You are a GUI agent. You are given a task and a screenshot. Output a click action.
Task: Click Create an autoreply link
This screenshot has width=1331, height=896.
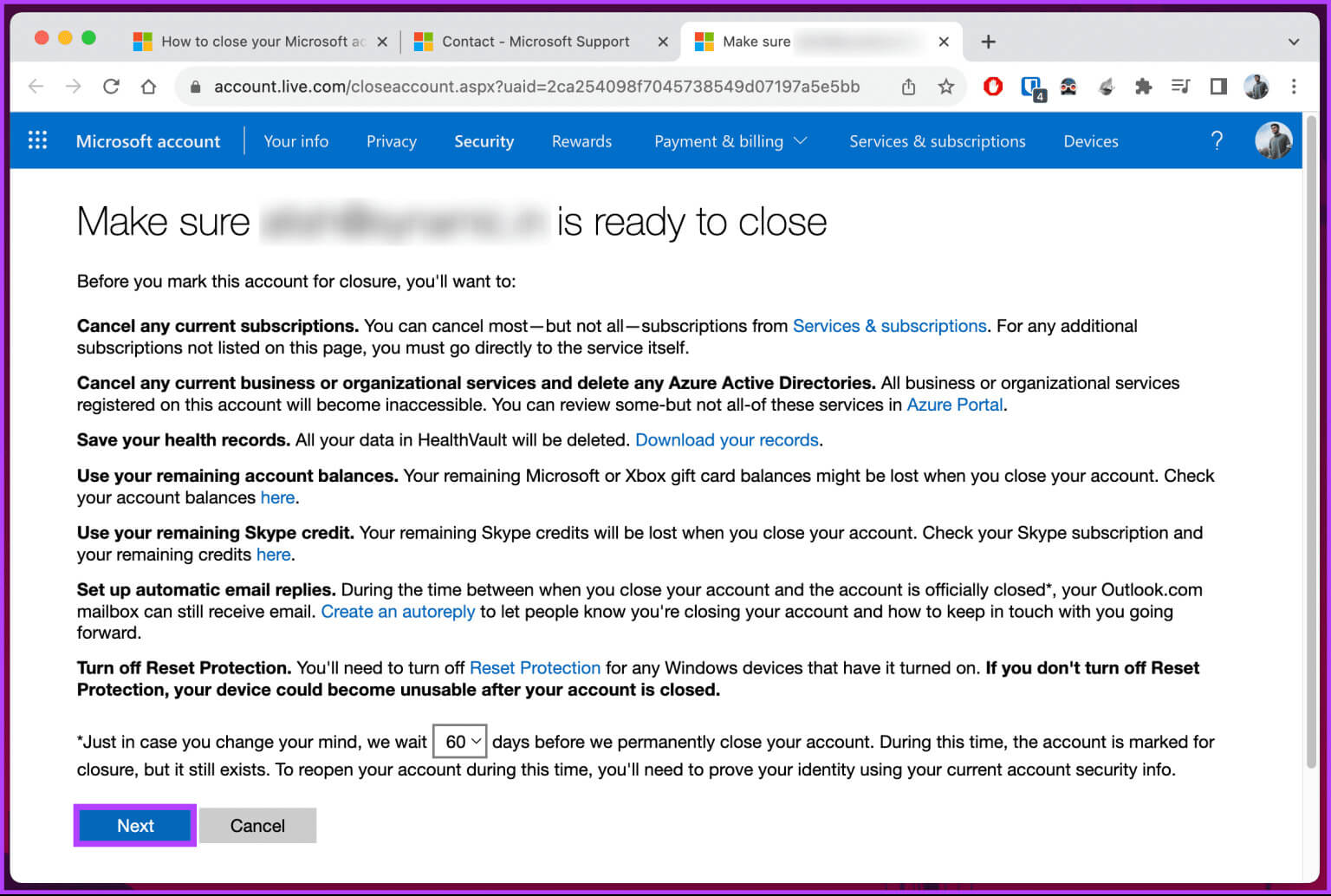pyautogui.click(x=398, y=612)
